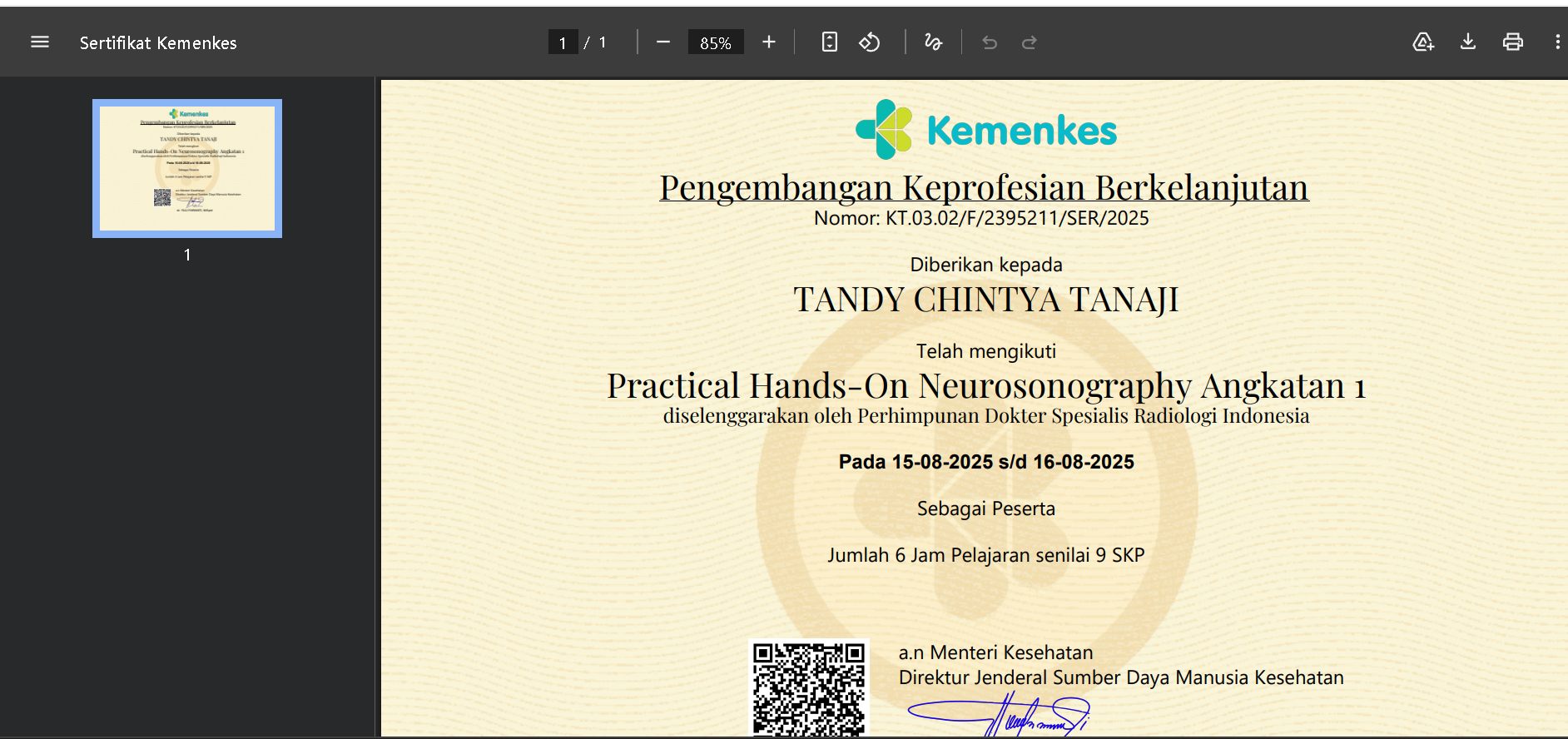Click the 85% zoom level field
Image resolution: width=1568 pixels, height=739 pixels.
pyautogui.click(x=715, y=42)
